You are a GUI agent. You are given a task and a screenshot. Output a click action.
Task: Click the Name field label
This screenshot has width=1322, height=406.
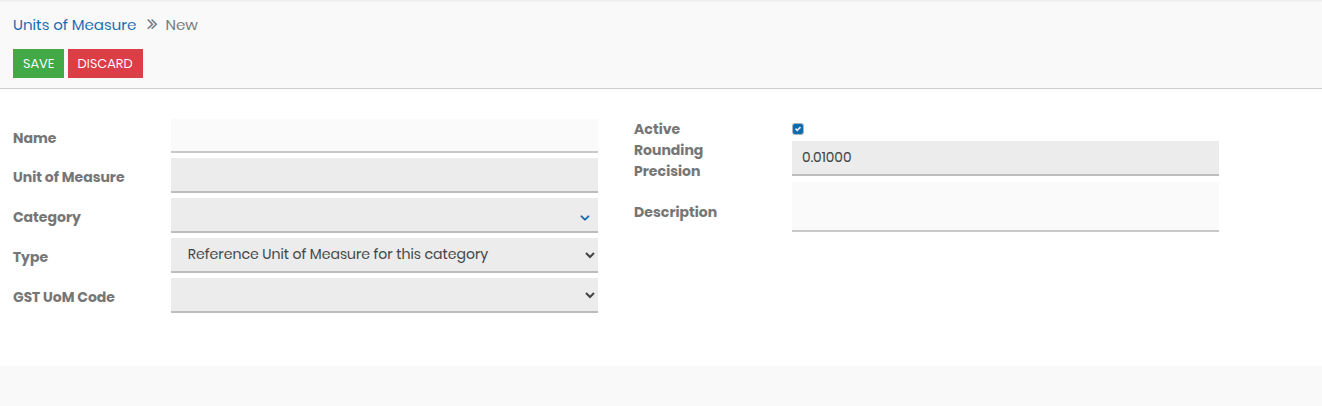click(x=35, y=138)
